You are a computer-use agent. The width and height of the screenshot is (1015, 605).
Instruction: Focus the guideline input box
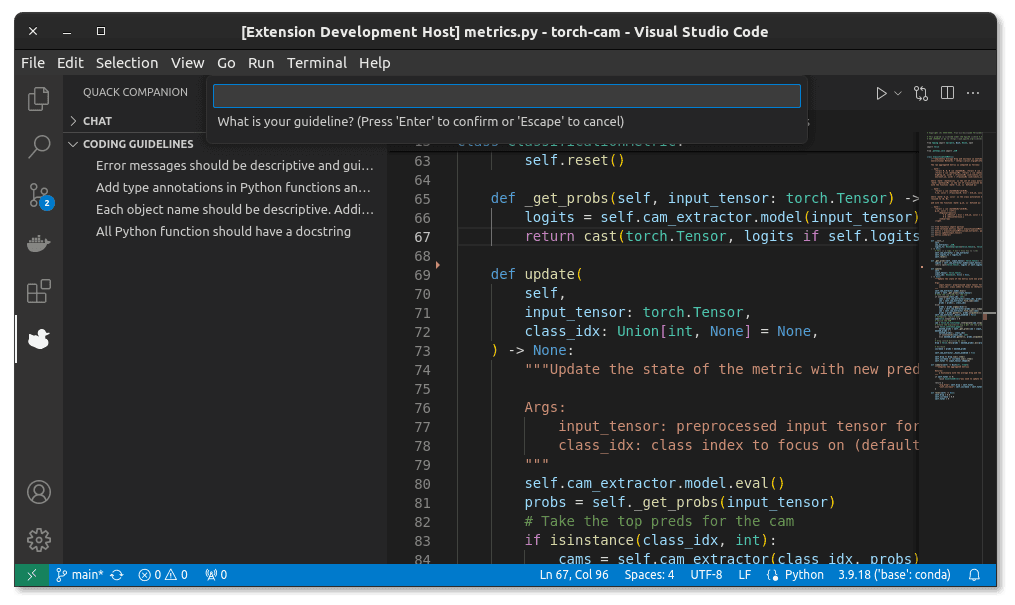(x=507, y=96)
